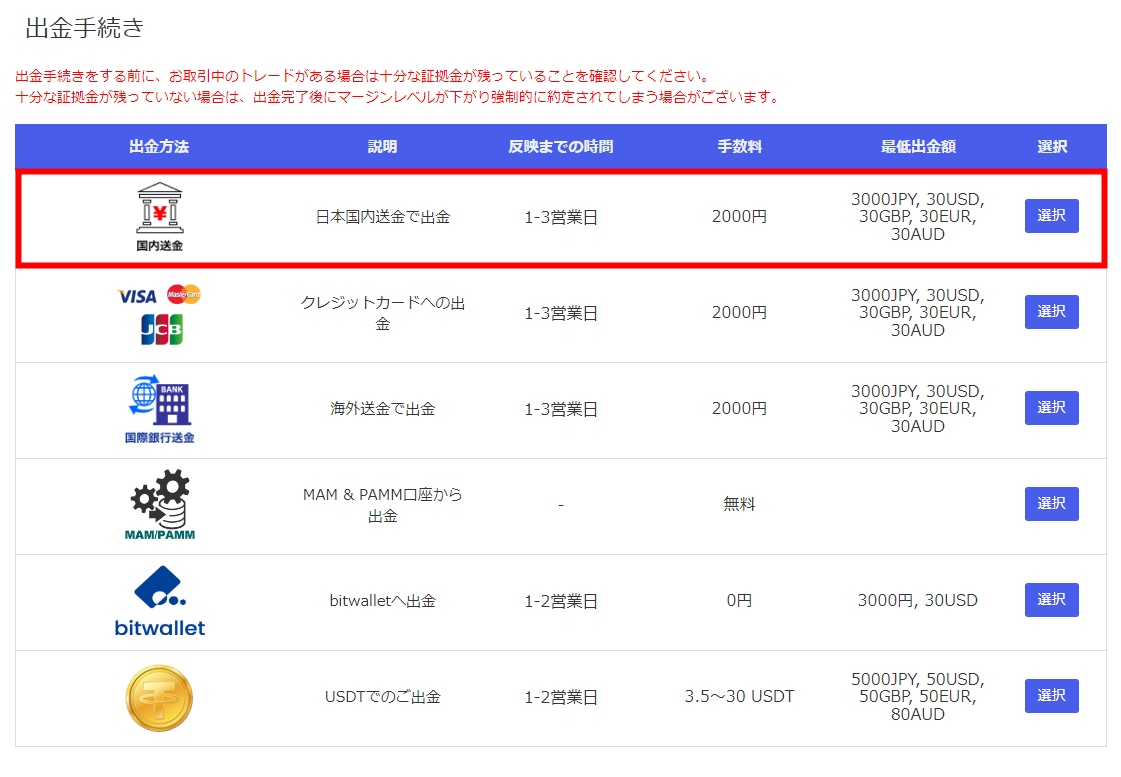Click the 選択 column header

pos(1052,147)
